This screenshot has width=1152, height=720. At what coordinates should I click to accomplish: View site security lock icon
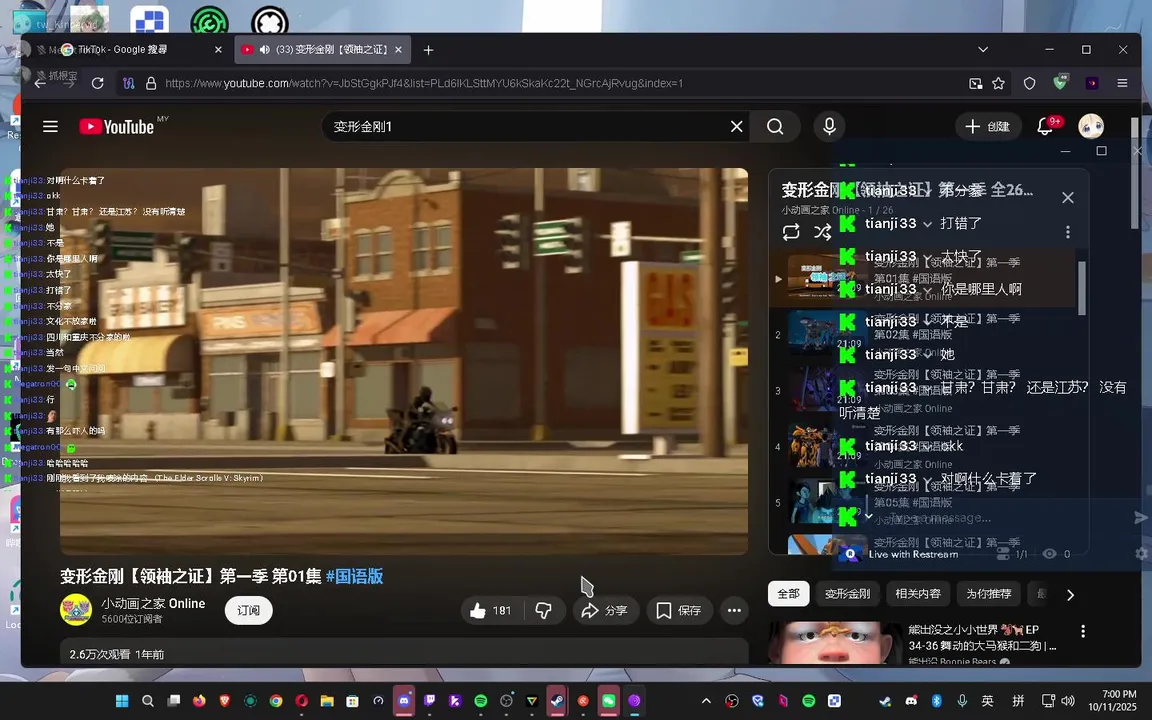tap(151, 84)
